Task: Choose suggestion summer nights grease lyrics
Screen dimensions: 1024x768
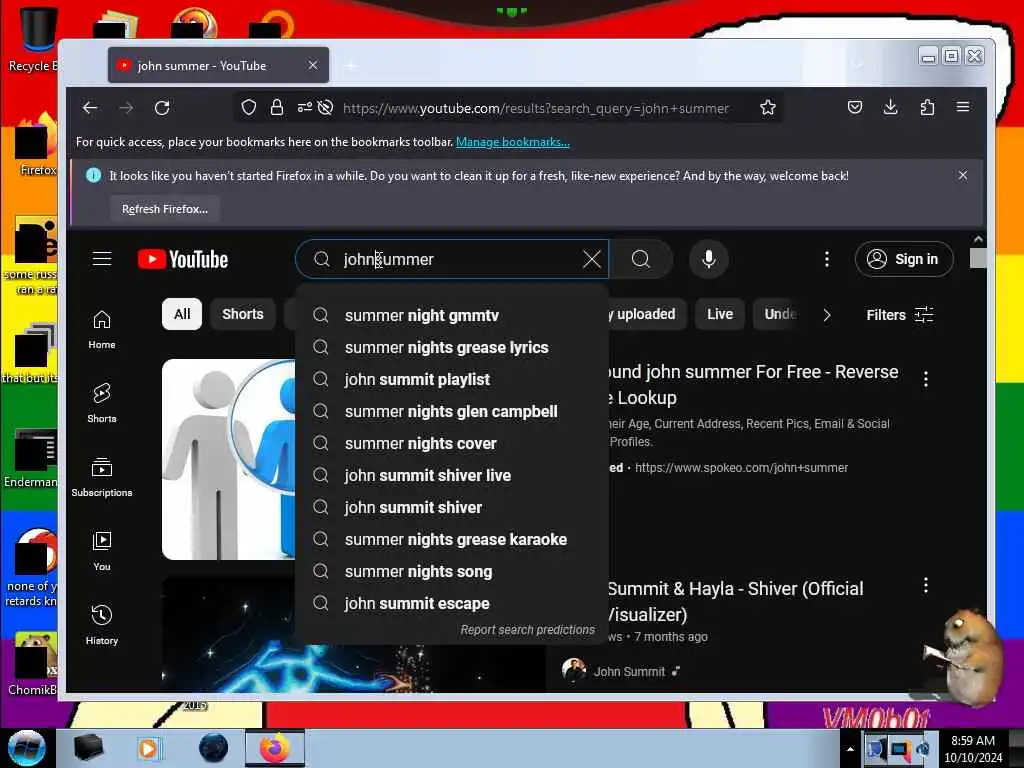Action: 452,347
